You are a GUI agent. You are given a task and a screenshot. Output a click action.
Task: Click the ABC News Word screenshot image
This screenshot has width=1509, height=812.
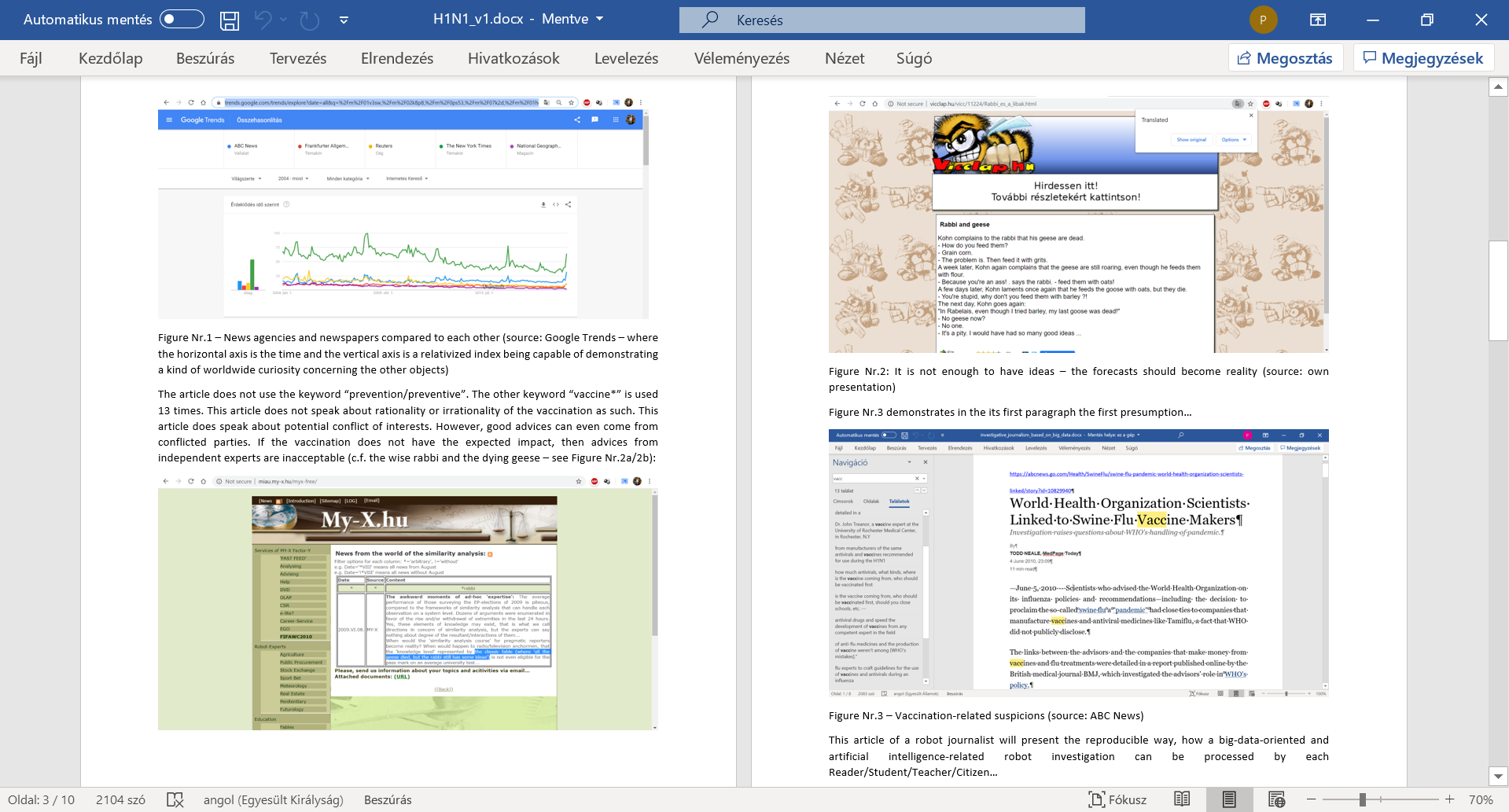[x=1079, y=563]
